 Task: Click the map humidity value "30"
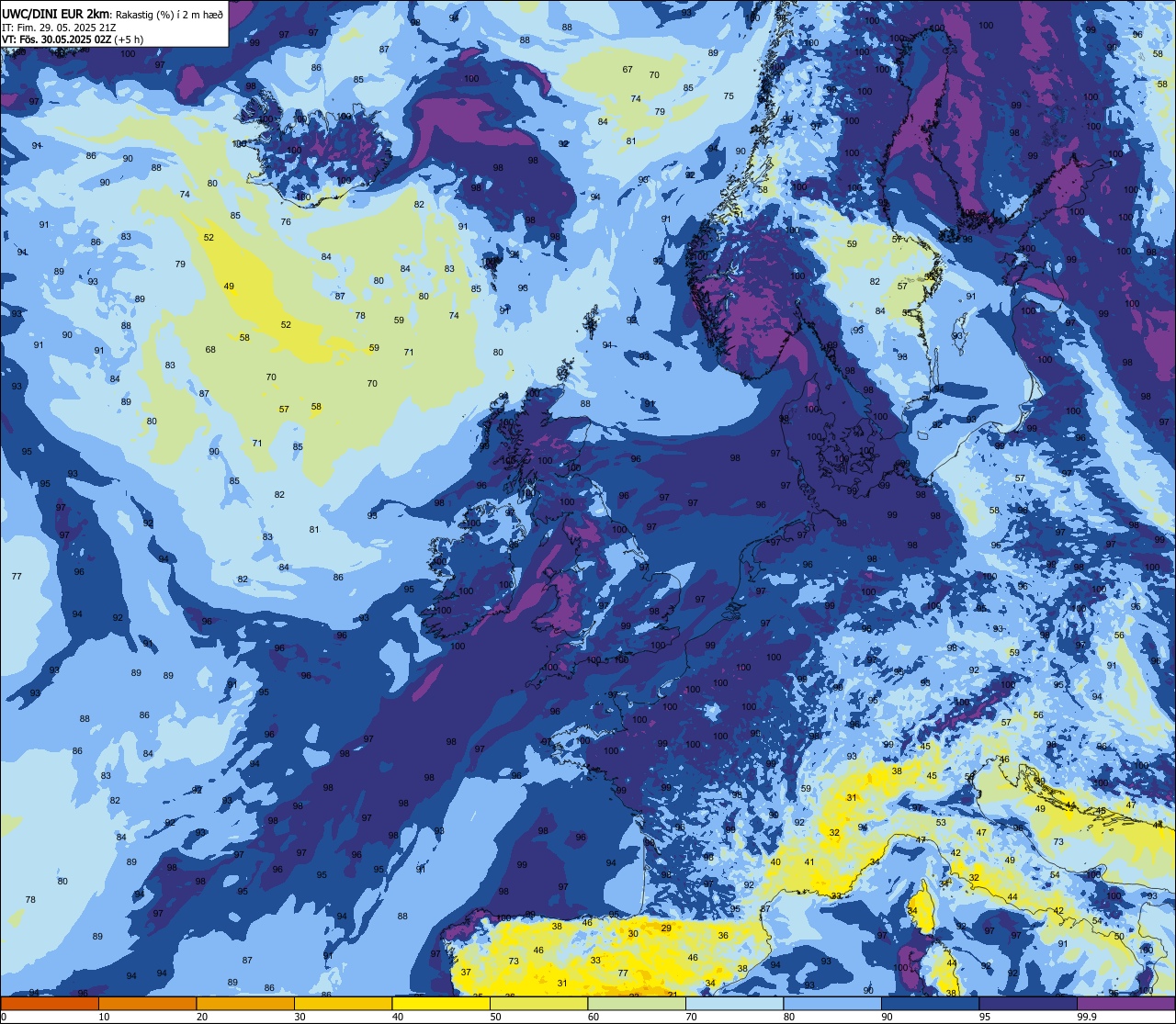click(633, 934)
